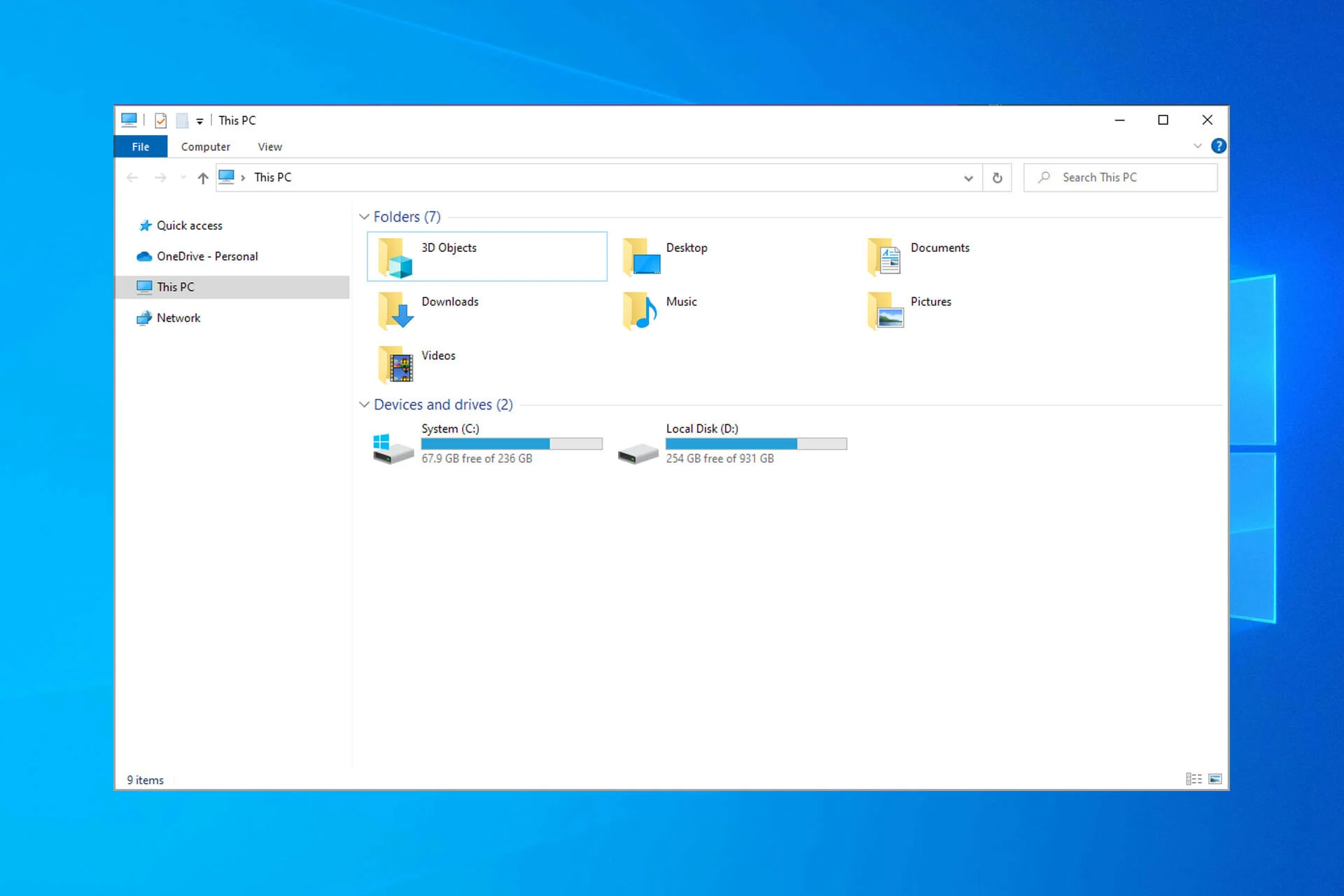This screenshot has width=1344, height=896.
Task: Click the Network sidebar item
Action: click(x=177, y=317)
